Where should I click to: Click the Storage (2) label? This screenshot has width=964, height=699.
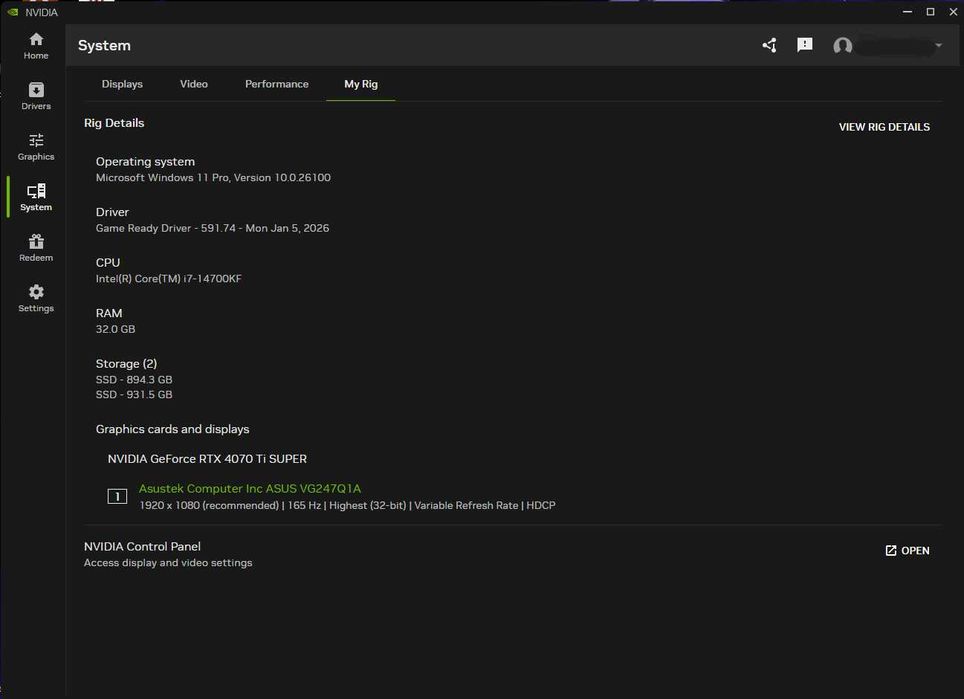click(126, 363)
